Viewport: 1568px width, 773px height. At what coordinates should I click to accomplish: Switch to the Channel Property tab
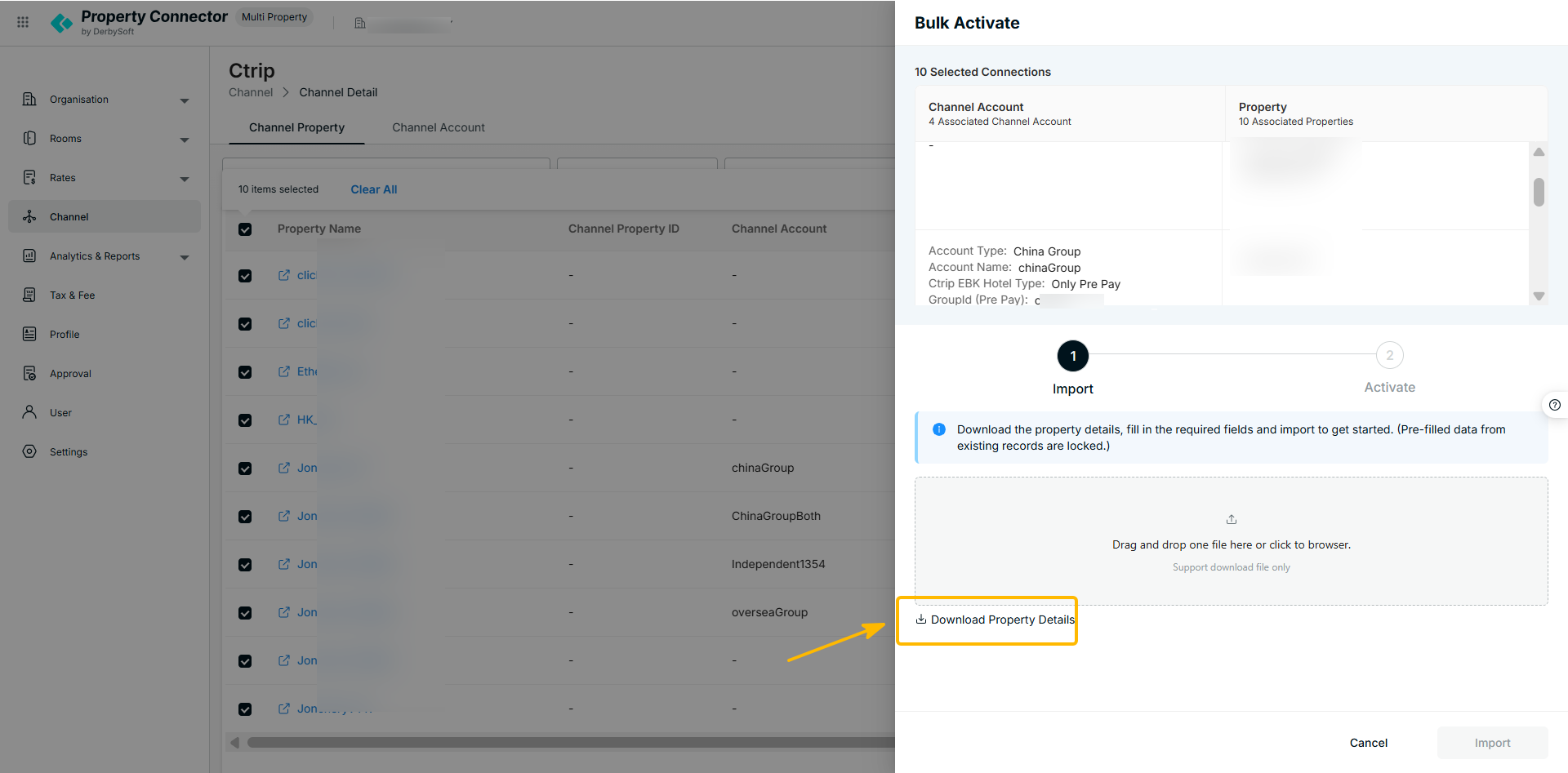[296, 127]
